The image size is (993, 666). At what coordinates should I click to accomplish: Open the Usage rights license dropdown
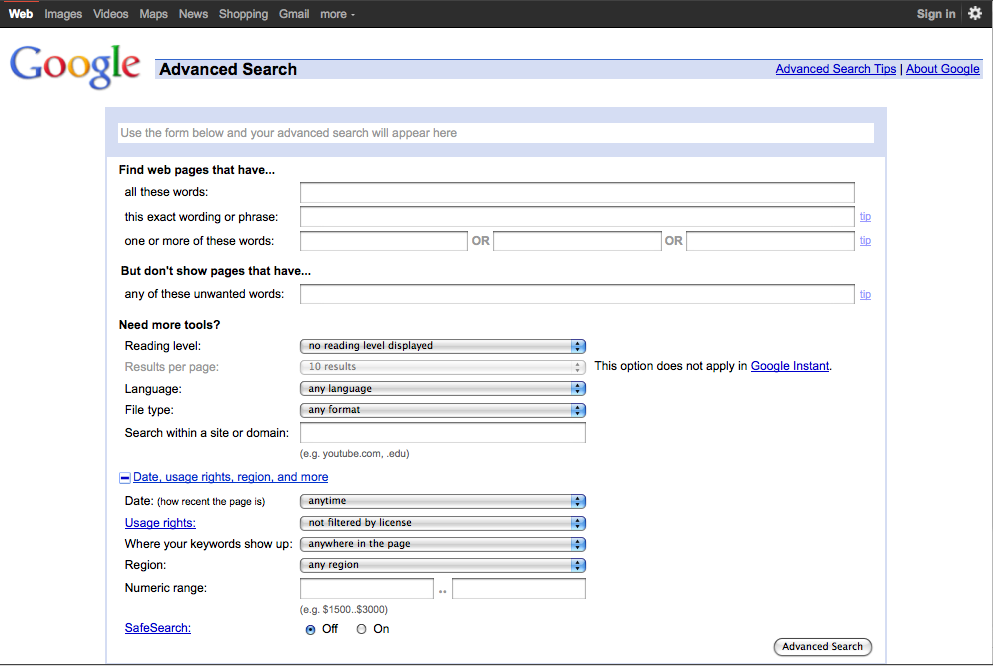(x=443, y=523)
